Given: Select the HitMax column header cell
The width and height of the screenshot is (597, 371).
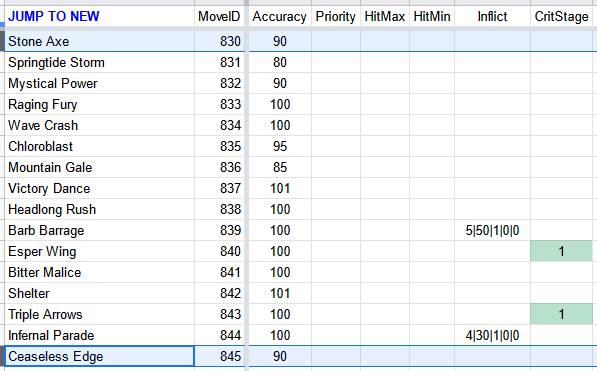Looking at the screenshot, I should click(x=385, y=16).
